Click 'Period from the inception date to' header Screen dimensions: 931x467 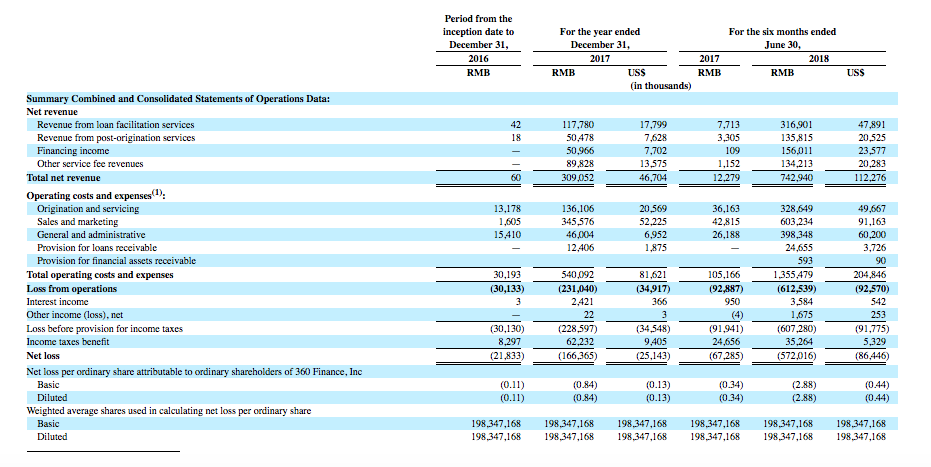tap(477, 25)
